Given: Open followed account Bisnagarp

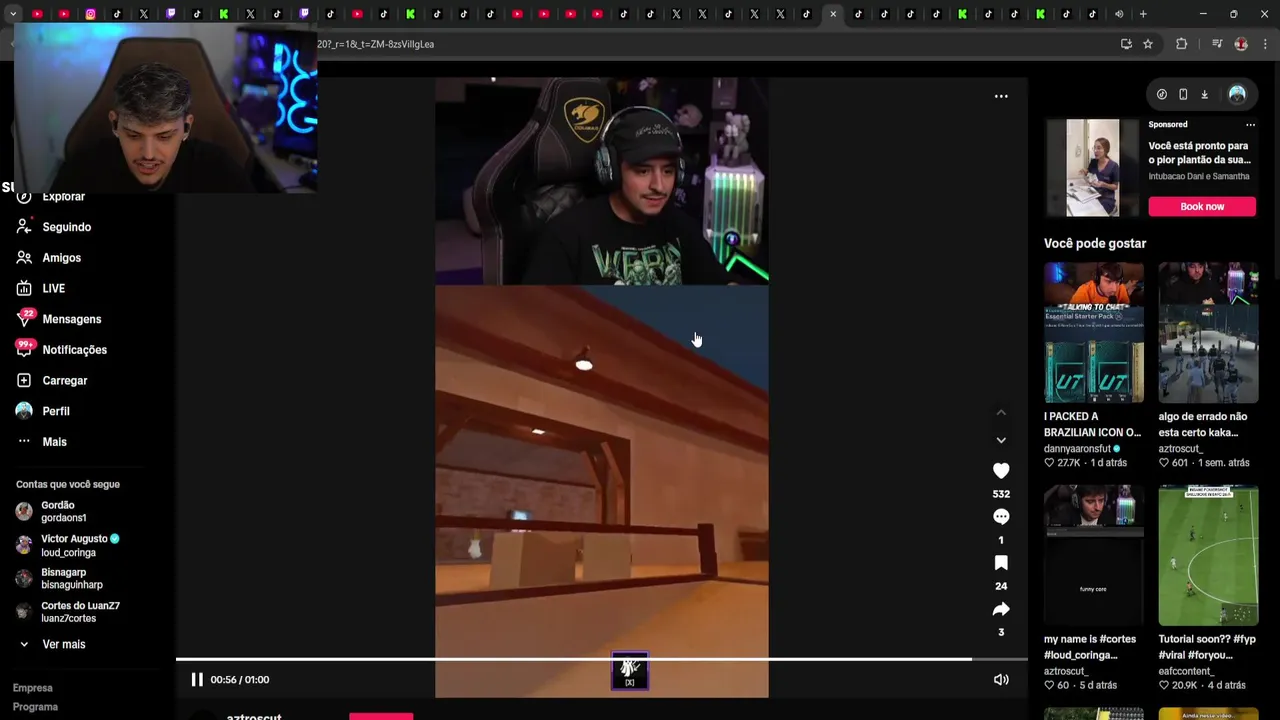Looking at the screenshot, I should pos(59,579).
